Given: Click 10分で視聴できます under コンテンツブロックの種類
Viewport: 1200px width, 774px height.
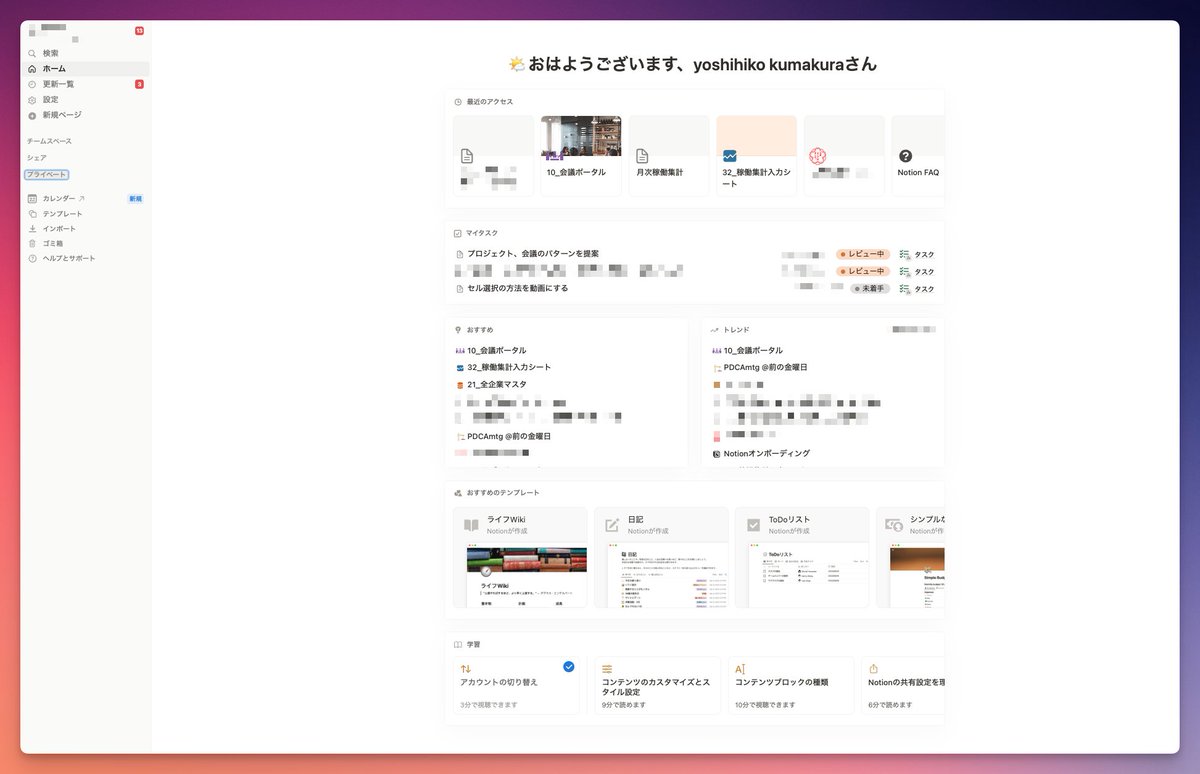Looking at the screenshot, I should pos(765,705).
